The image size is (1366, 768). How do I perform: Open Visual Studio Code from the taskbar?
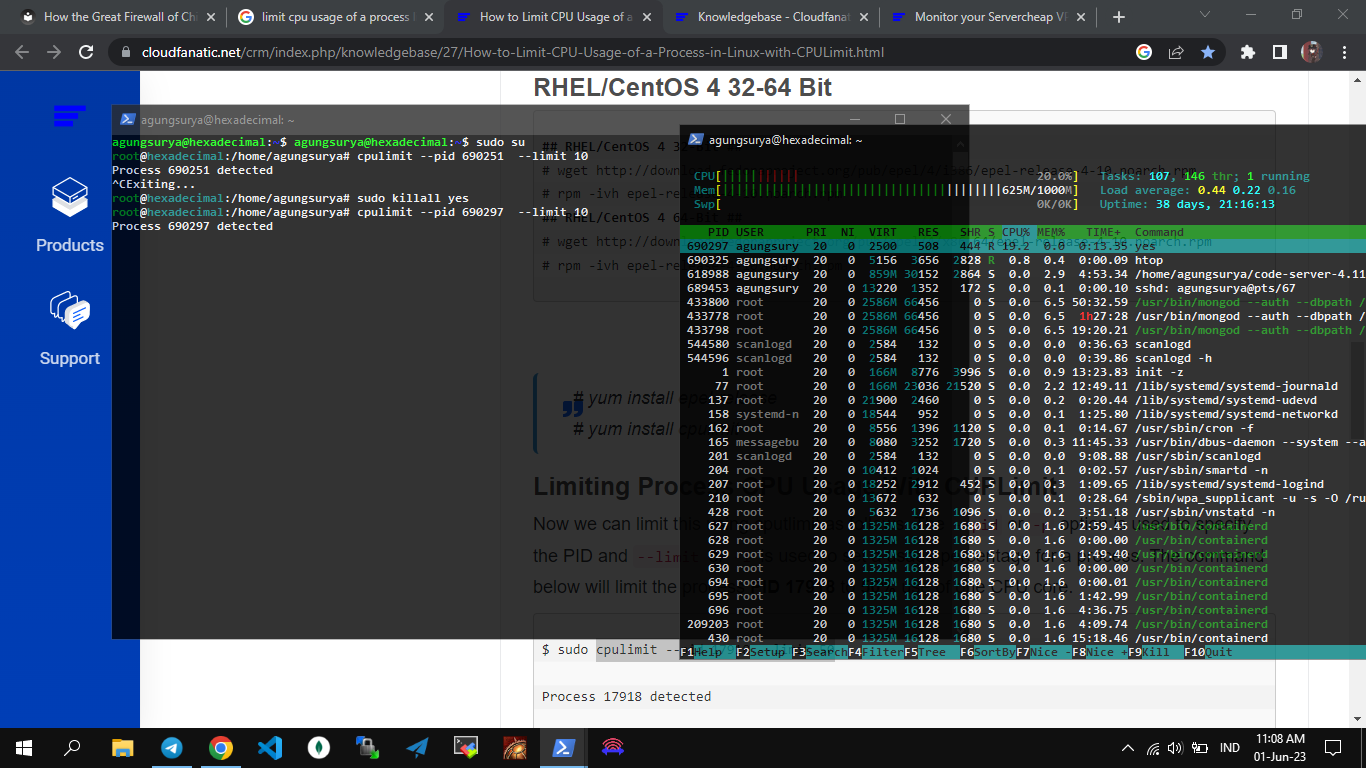click(x=270, y=747)
